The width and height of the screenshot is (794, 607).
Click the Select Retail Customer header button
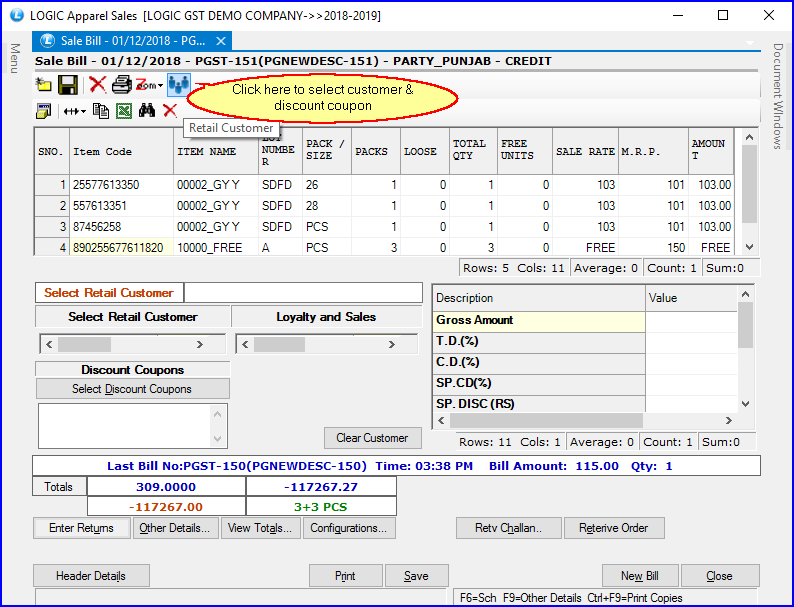[x=133, y=317]
